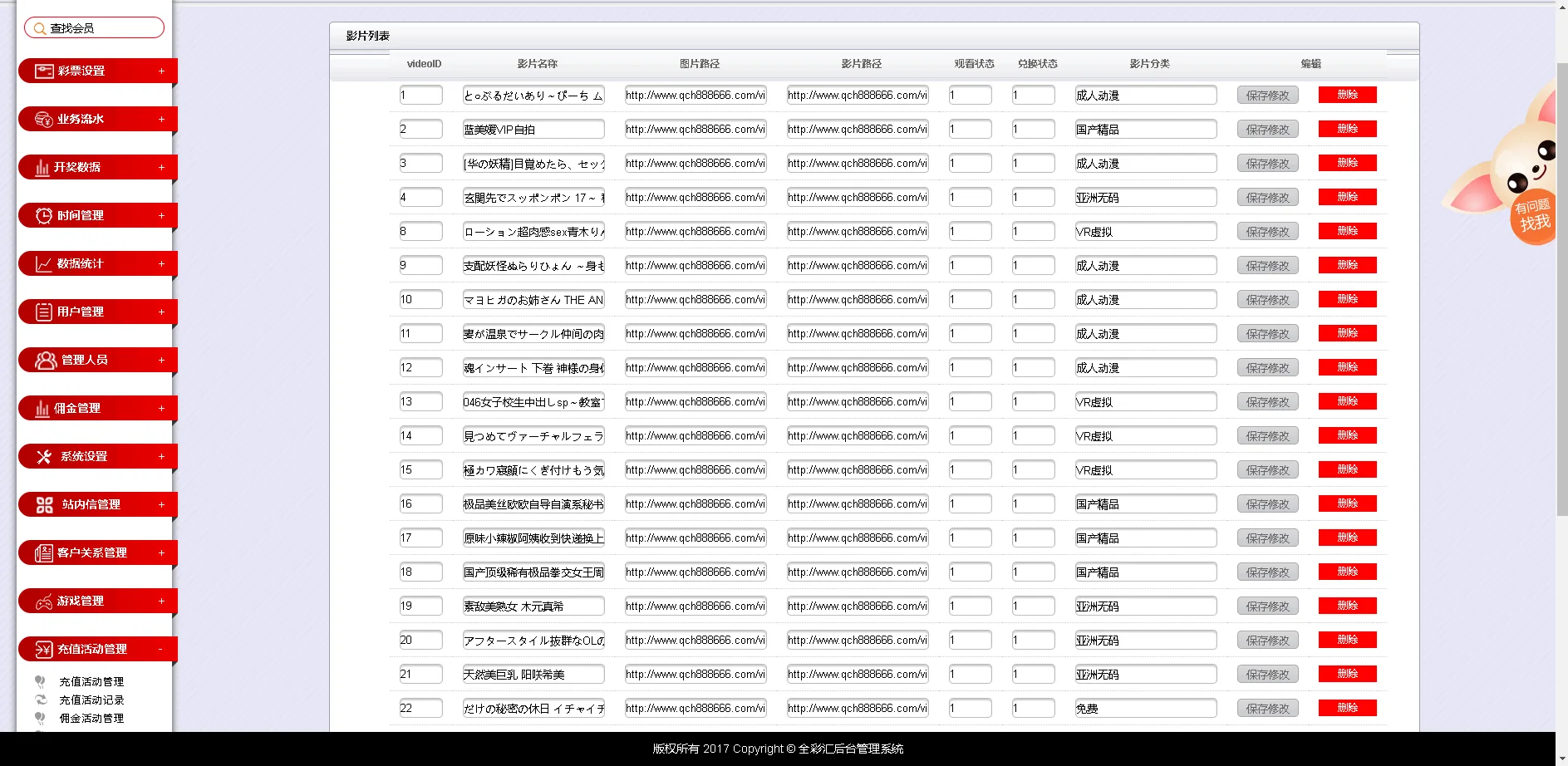Image resolution: width=1568 pixels, height=766 pixels.
Task: Expand 游戏管理 menu with plus sign
Action: 161,602
